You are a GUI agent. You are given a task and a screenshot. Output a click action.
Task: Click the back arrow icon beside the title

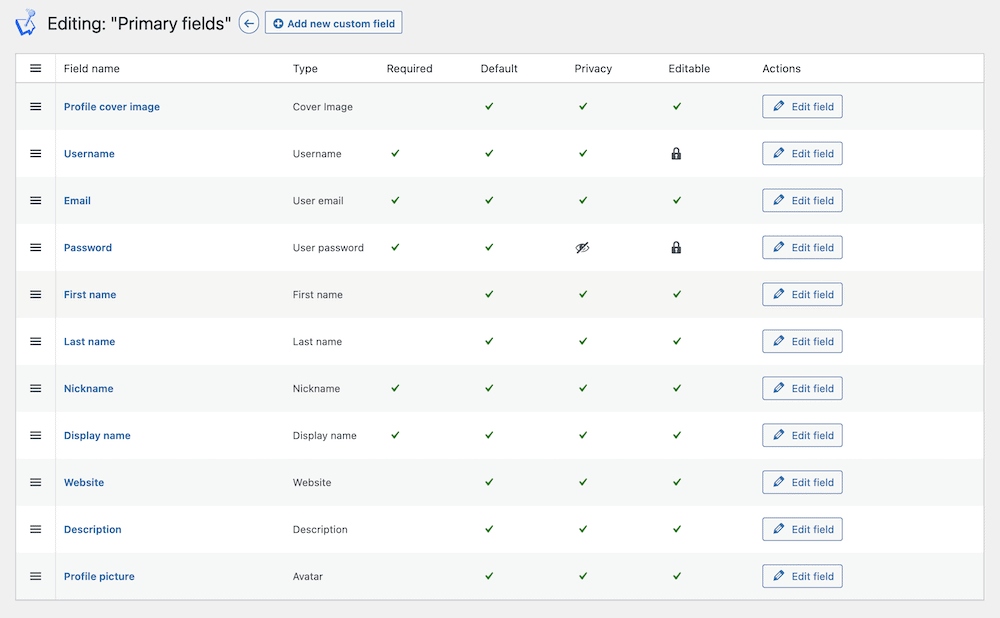coord(249,24)
